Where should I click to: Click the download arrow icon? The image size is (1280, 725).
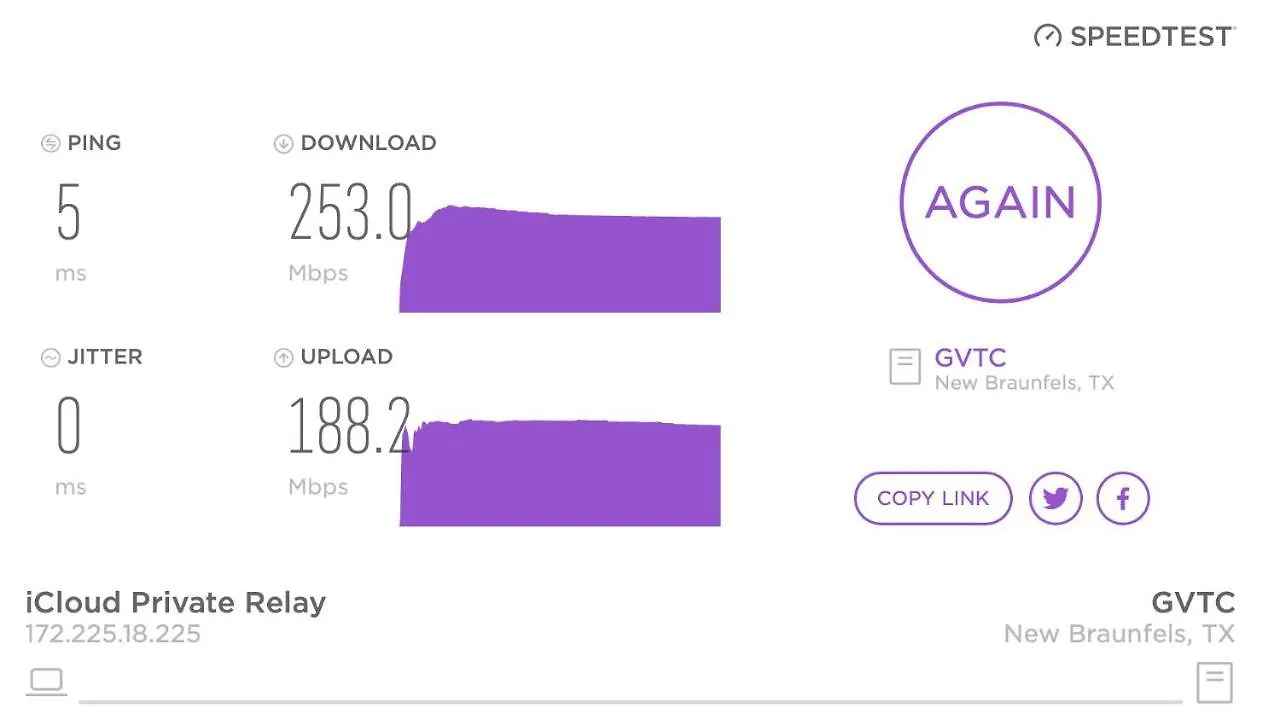[283, 144]
